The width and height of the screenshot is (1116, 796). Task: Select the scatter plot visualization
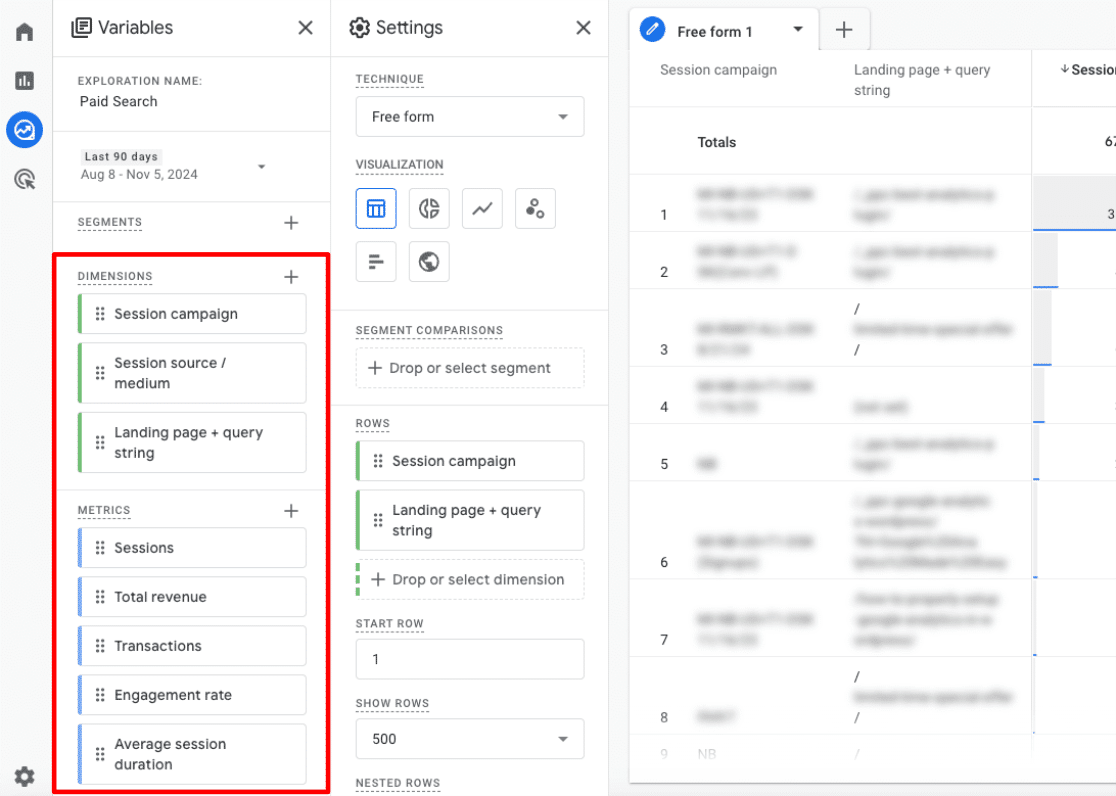pos(535,208)
